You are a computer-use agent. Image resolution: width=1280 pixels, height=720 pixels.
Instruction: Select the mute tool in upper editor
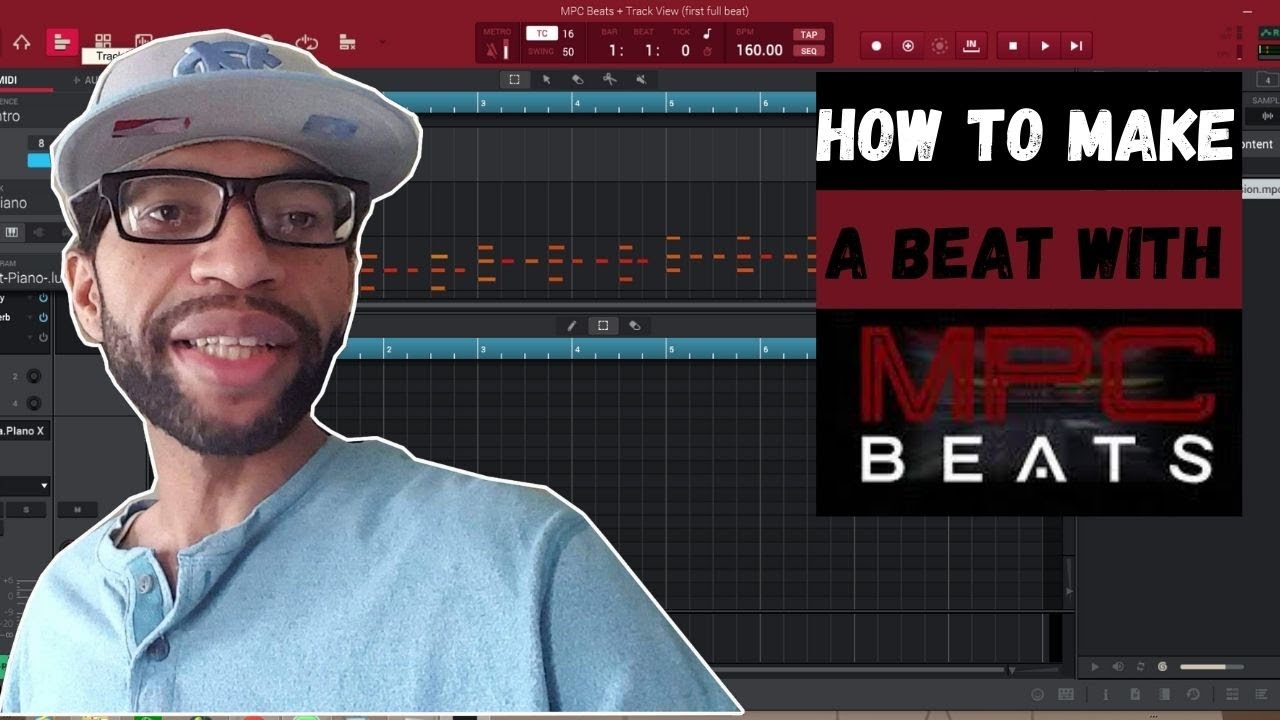[x=641, y=79]
